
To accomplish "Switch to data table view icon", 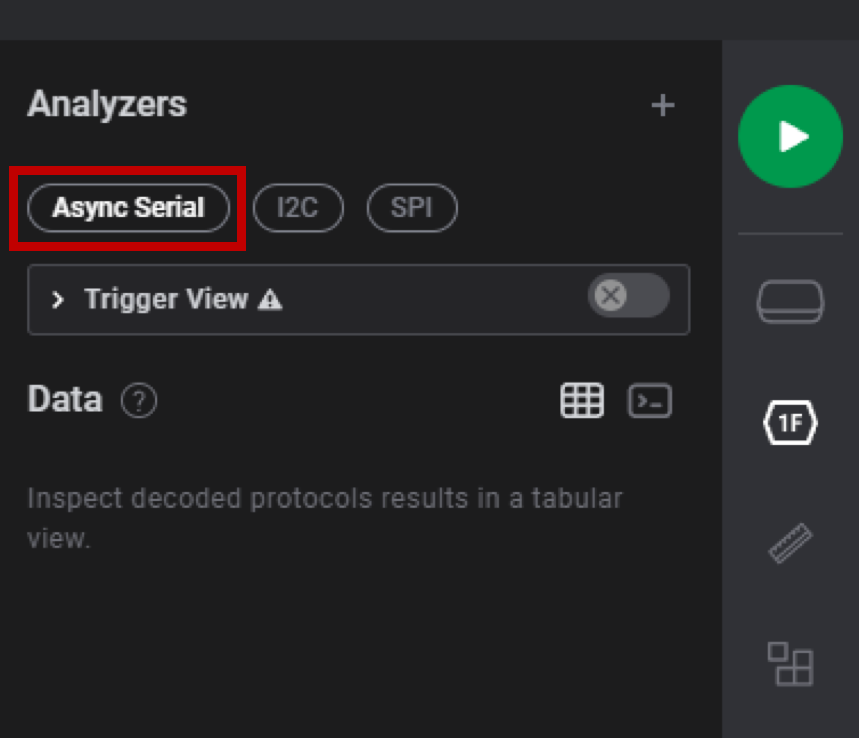I will tap(582, 401).
